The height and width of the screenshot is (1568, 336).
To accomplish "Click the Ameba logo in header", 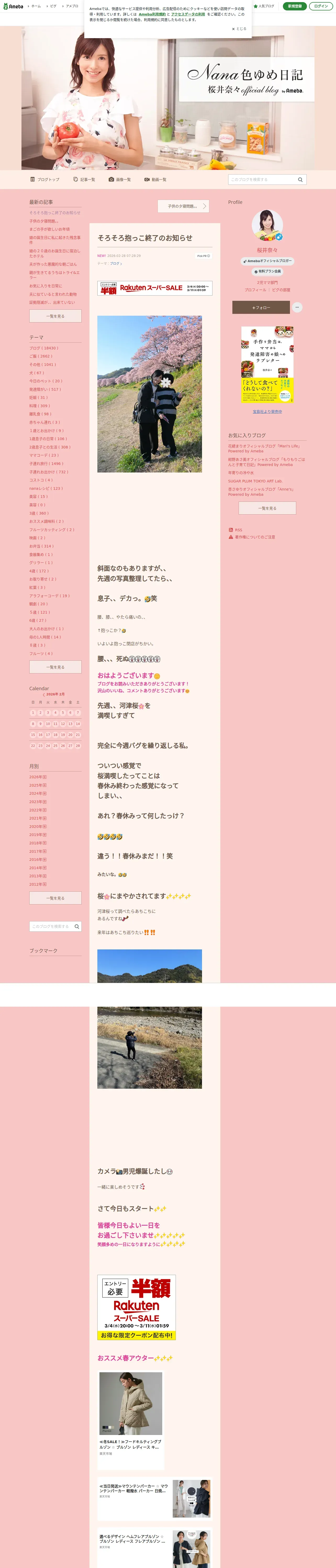I will tap(13, 6).
